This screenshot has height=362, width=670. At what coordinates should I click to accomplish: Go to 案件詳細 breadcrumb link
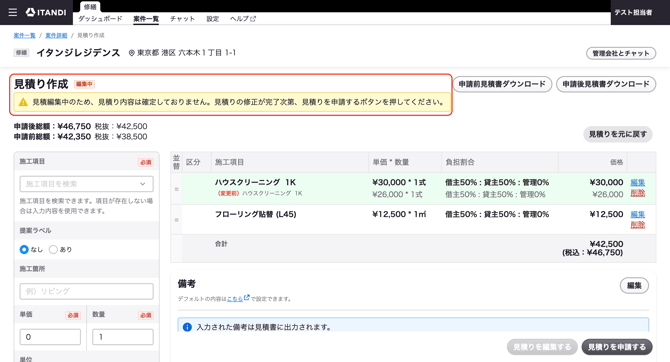56,35
